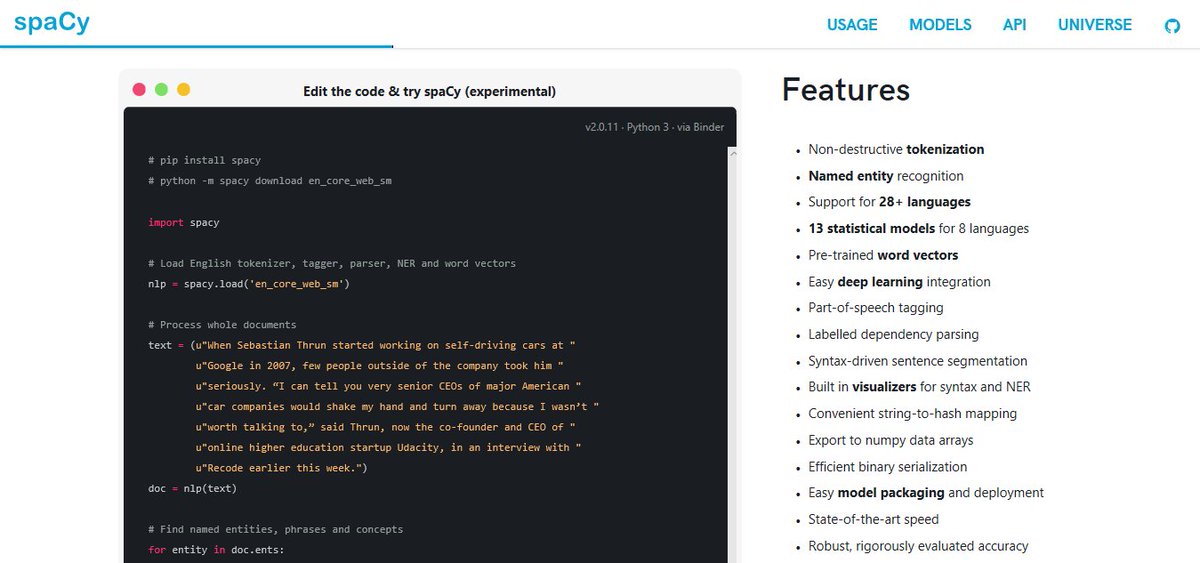Click the code editor vertical scrollbar
The image size is (1200, 563).
coord(731,354)
